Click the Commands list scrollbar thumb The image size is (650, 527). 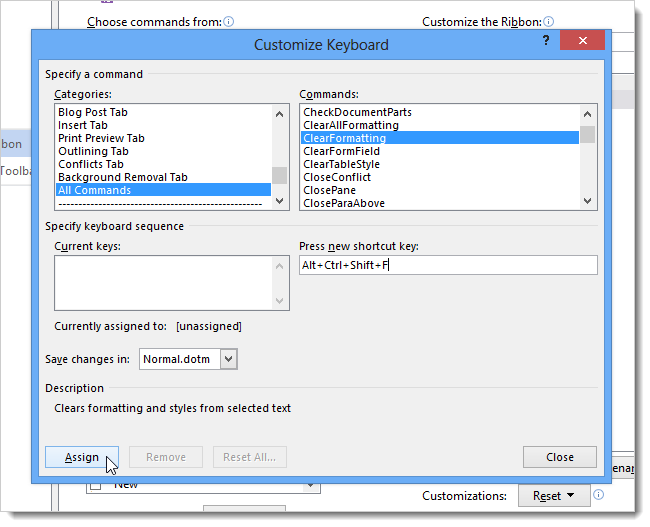[x=587, y=134]
